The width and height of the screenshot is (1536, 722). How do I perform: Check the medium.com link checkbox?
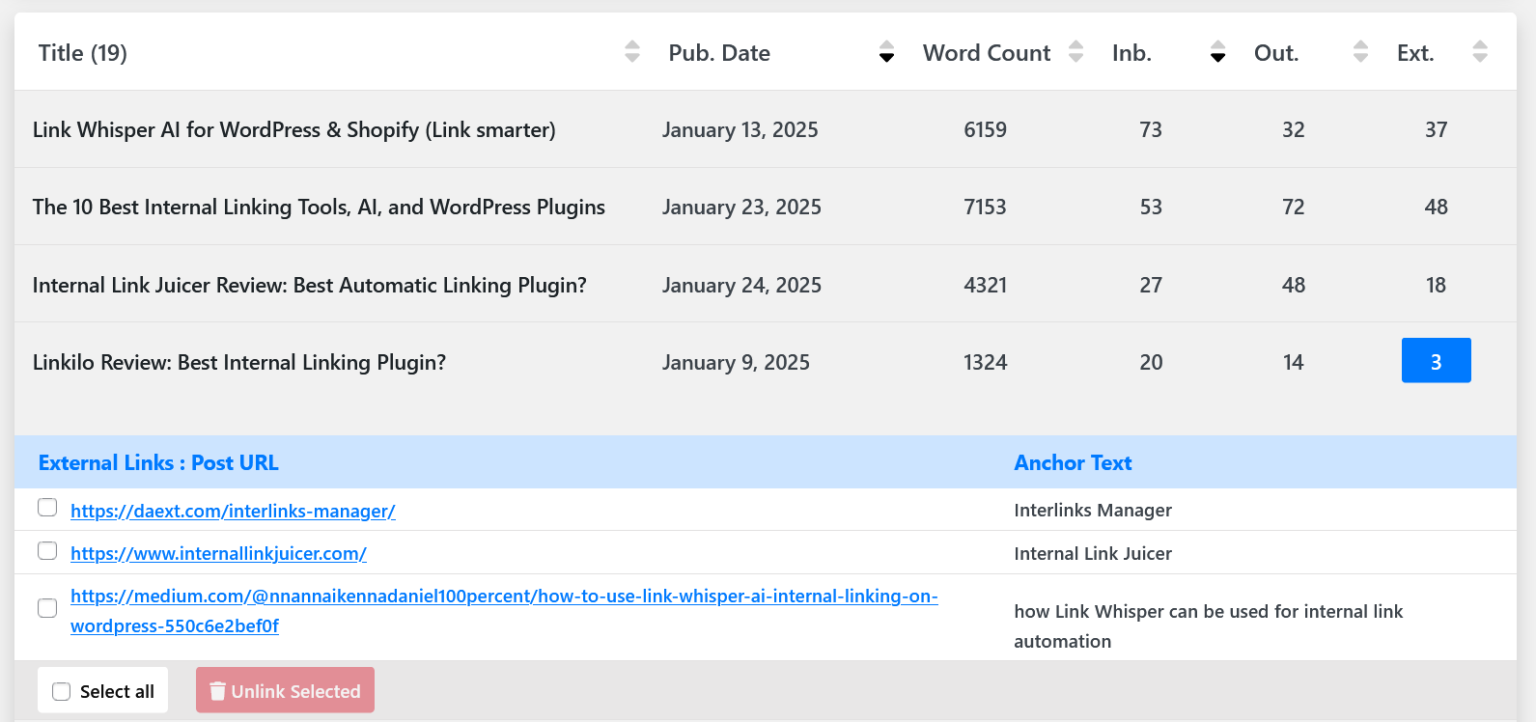[47, 607]
